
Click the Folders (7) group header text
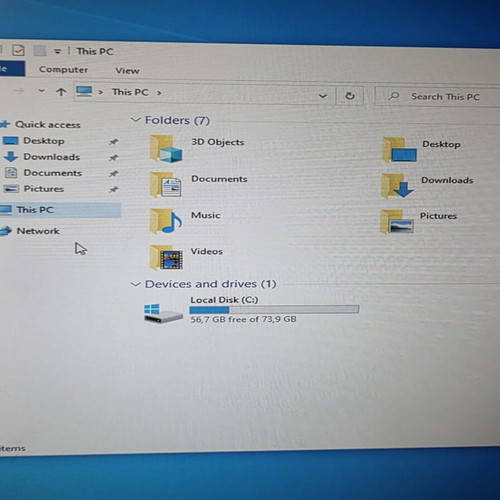coord(177,120)
